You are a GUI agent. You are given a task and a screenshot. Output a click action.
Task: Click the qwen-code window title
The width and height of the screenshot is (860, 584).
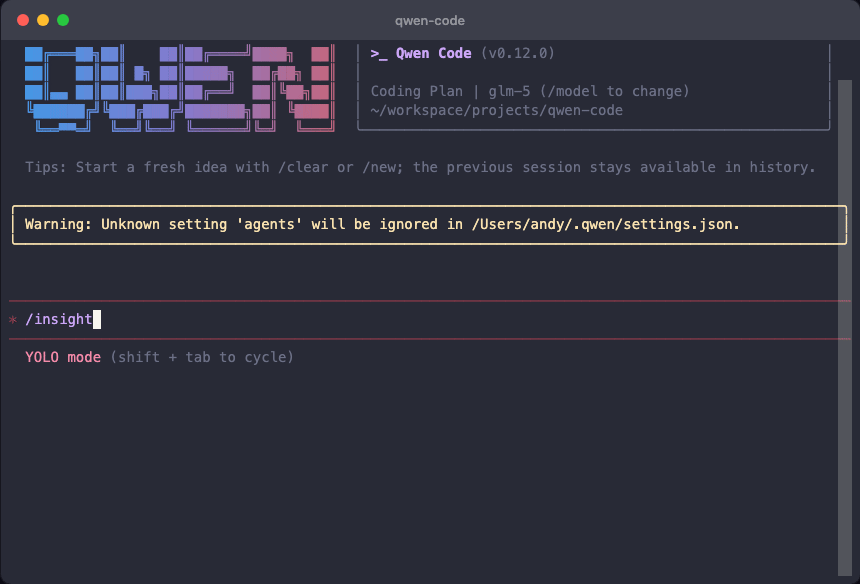coord(430,20)
